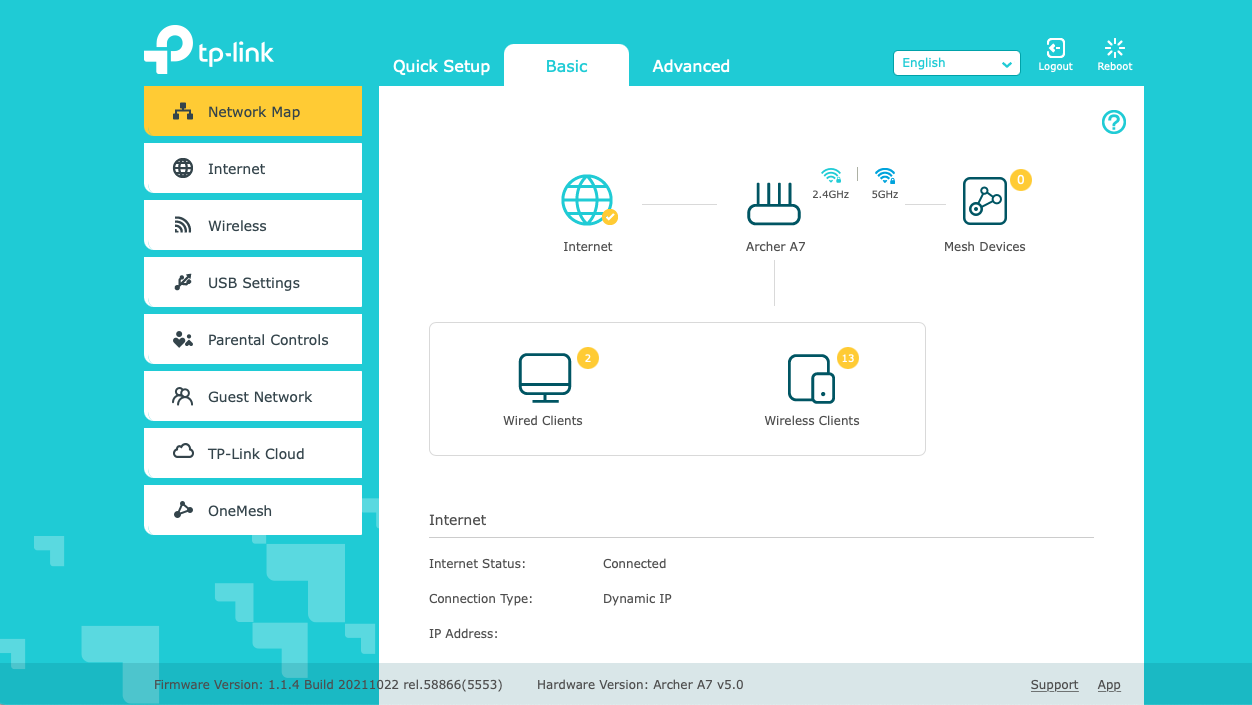Viewport: 1252px width, 705px height.
Task: Click the Firmware Version text in footer
Action: click(x=328, y=685)
